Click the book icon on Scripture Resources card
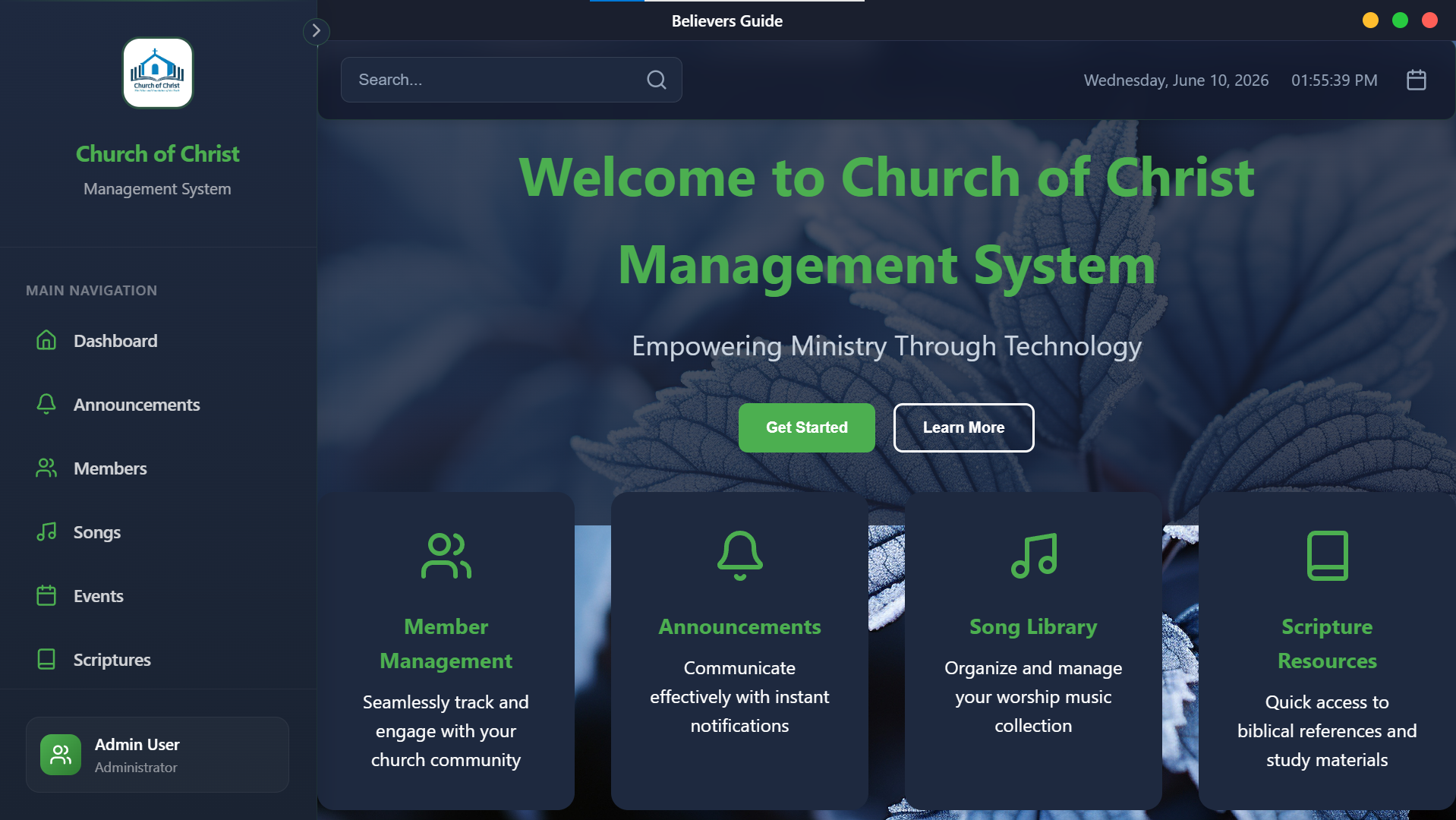Screen dimensions: 1456x820 [1328, 556]
